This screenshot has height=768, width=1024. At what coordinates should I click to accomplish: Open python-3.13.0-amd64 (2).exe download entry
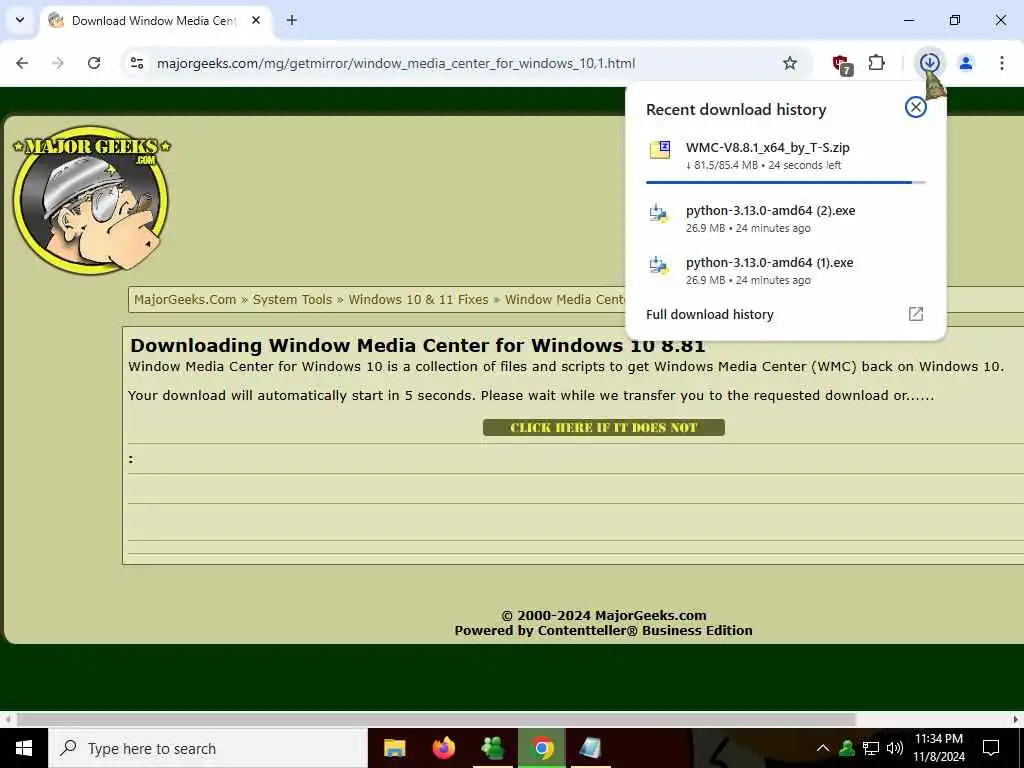click(x=786, y=218)
